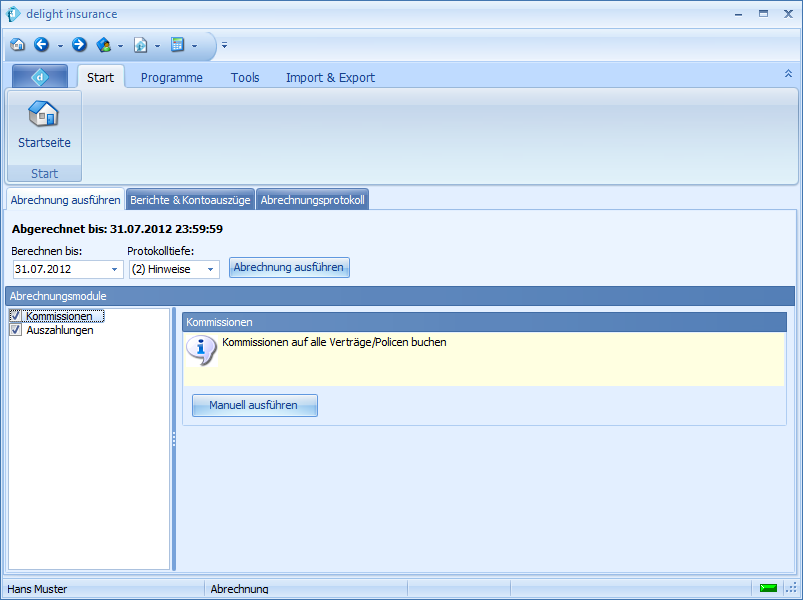Screen dimensions: 803x600
Task: Switch to the Berichte & Kontoauszüge tab
Action: pyautogui.click(x=190, y=200)
